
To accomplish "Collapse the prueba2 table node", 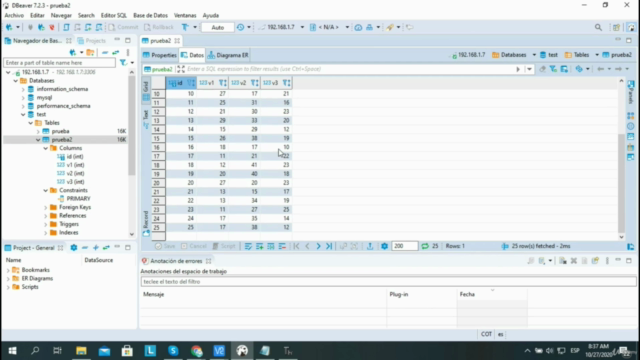I will (38, 140).
